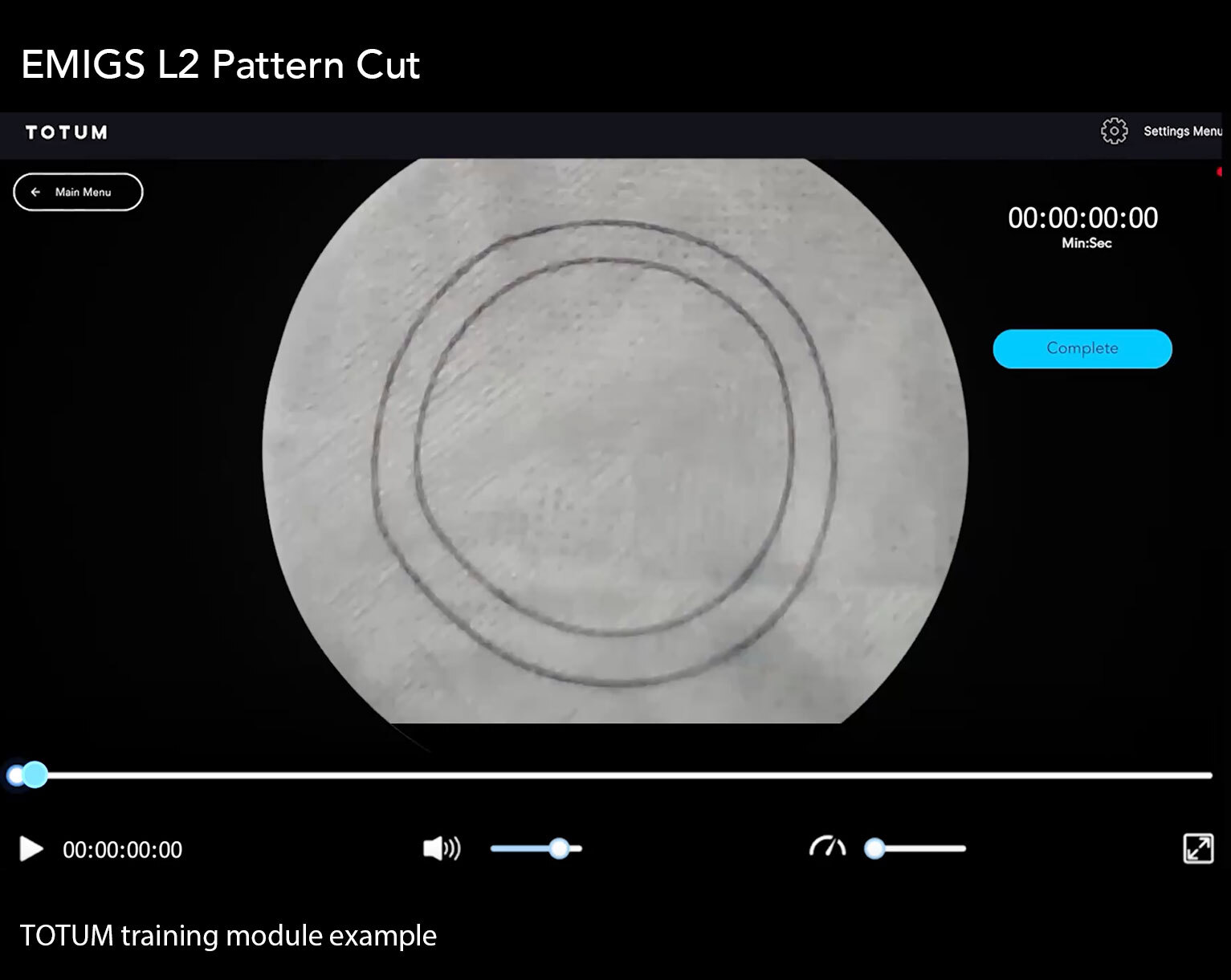
Task: Click the session timer 00:00:00:00 display
Action: coord(1082,218)
